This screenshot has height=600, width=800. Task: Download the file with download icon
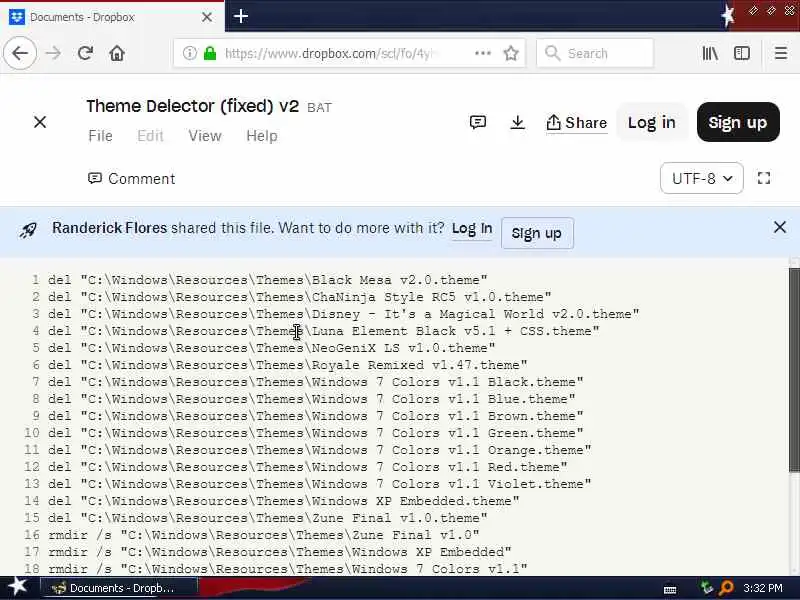tap(517, 122)
